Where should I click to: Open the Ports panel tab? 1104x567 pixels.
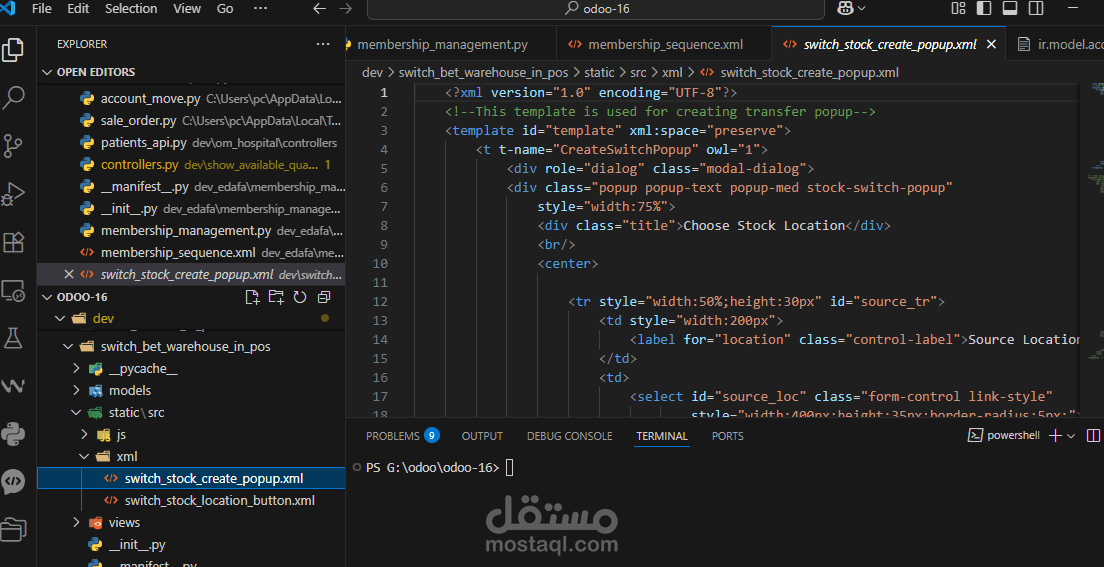pos(727,436)
